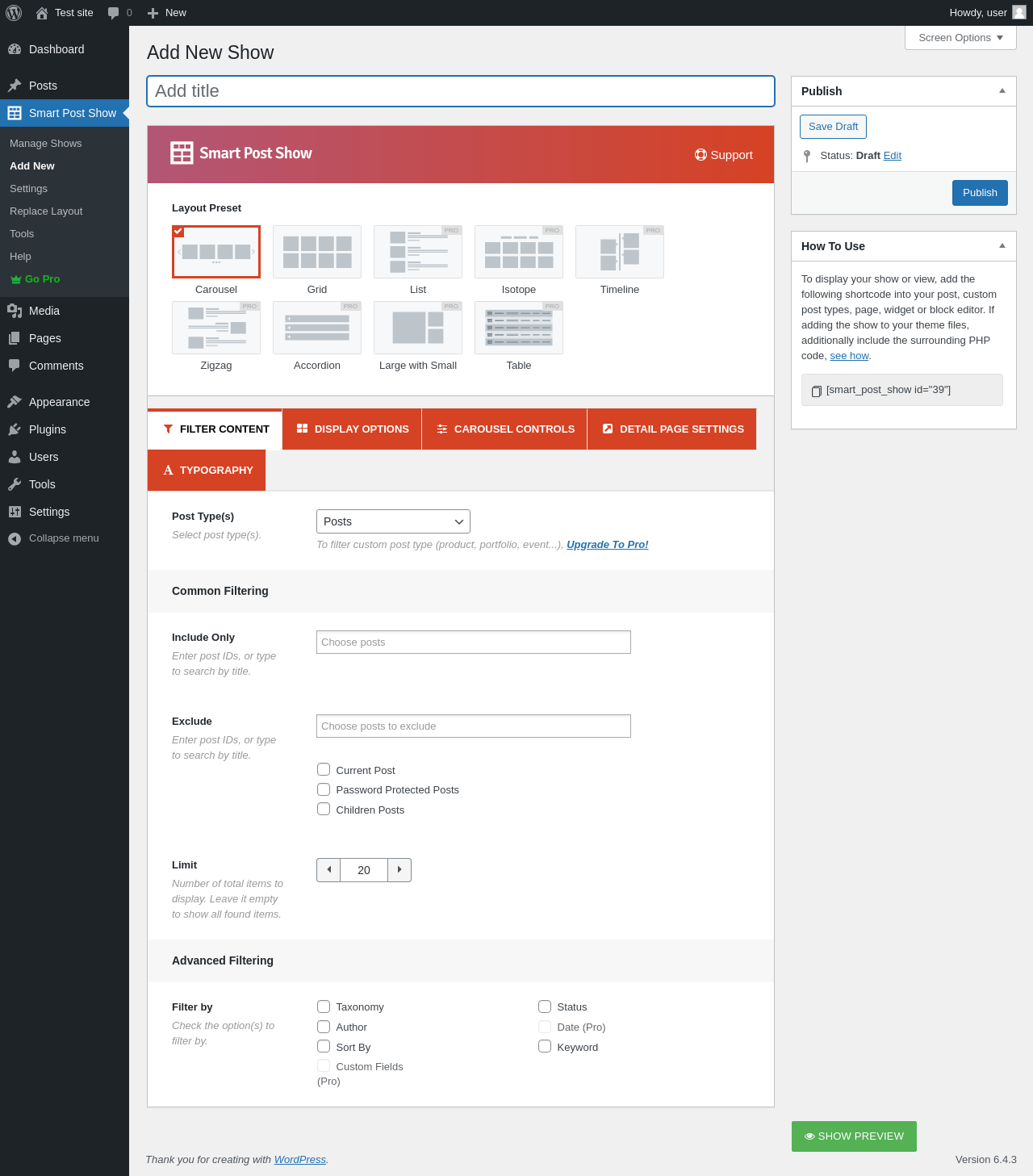The width and height of the screenshot is (1033, 1176).
Task: Click the New plus icon in admin bar
Action: [153, 13]
